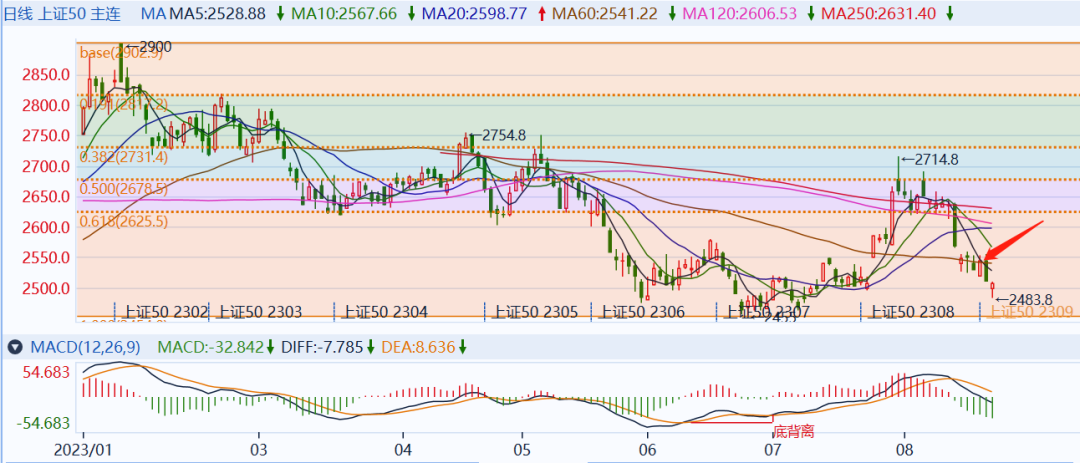Image resolution: width=1080 pixels, height=463 pixels.
Task: Select the 上证50 2308 contract label
Action: click(910, 312)
